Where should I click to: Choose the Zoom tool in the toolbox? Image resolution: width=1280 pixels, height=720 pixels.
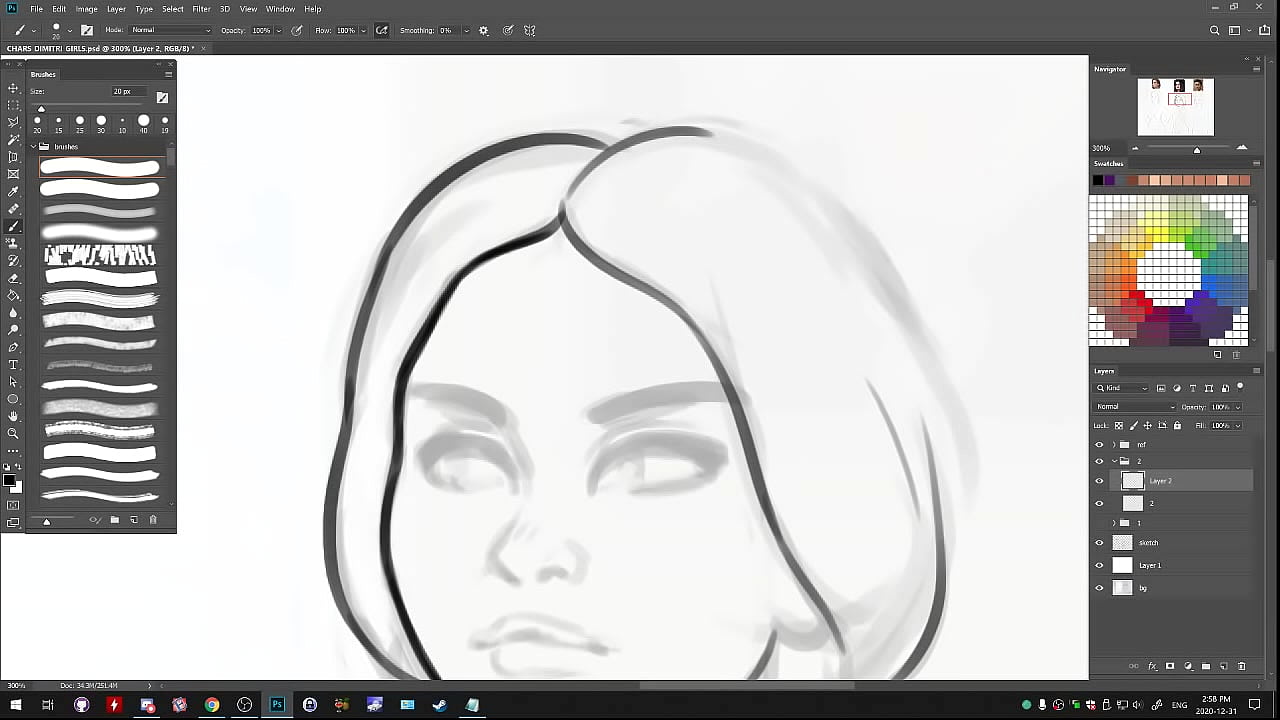pos(13,433)
